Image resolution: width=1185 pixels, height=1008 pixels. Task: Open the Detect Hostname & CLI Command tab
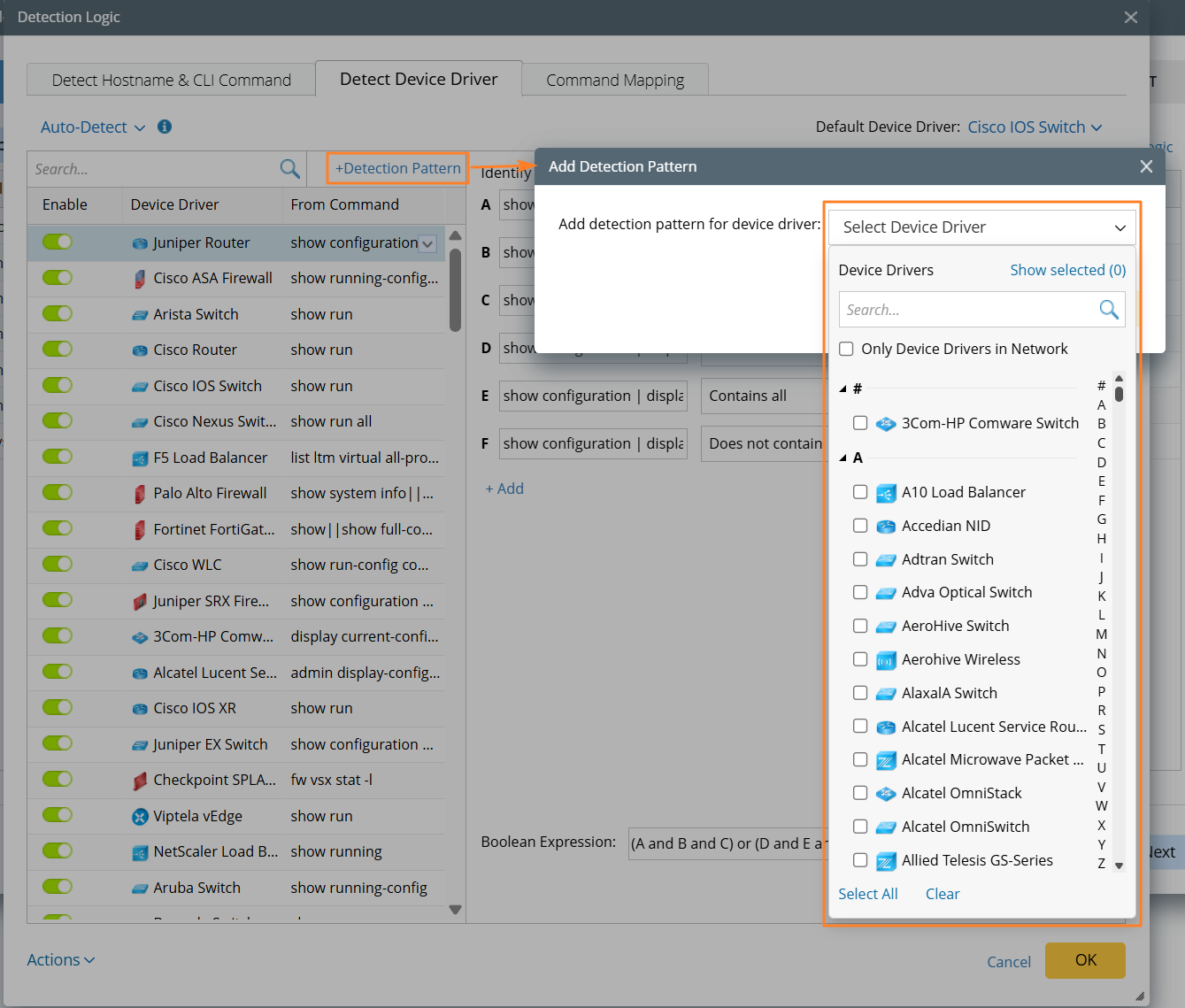click(x=171, y=81)
